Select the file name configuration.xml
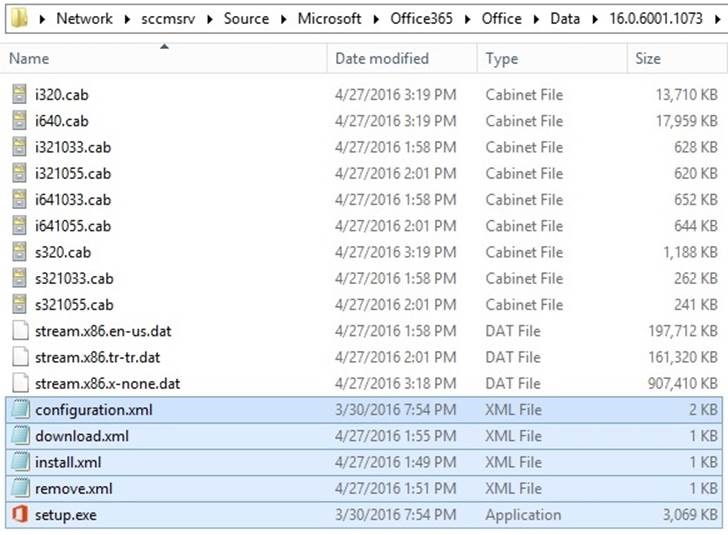Viewport: 728px width, 535px height. (94, 410)
